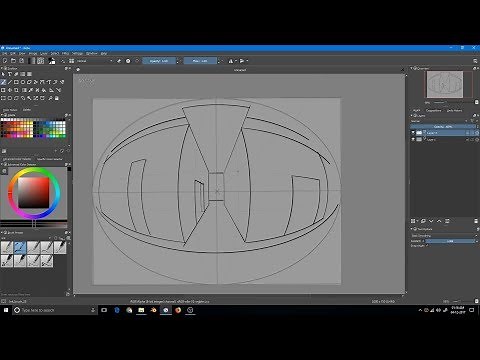Switch to the Undo History tab
The height and width of the screenshot is (360, 480).
tap(454, 110)
